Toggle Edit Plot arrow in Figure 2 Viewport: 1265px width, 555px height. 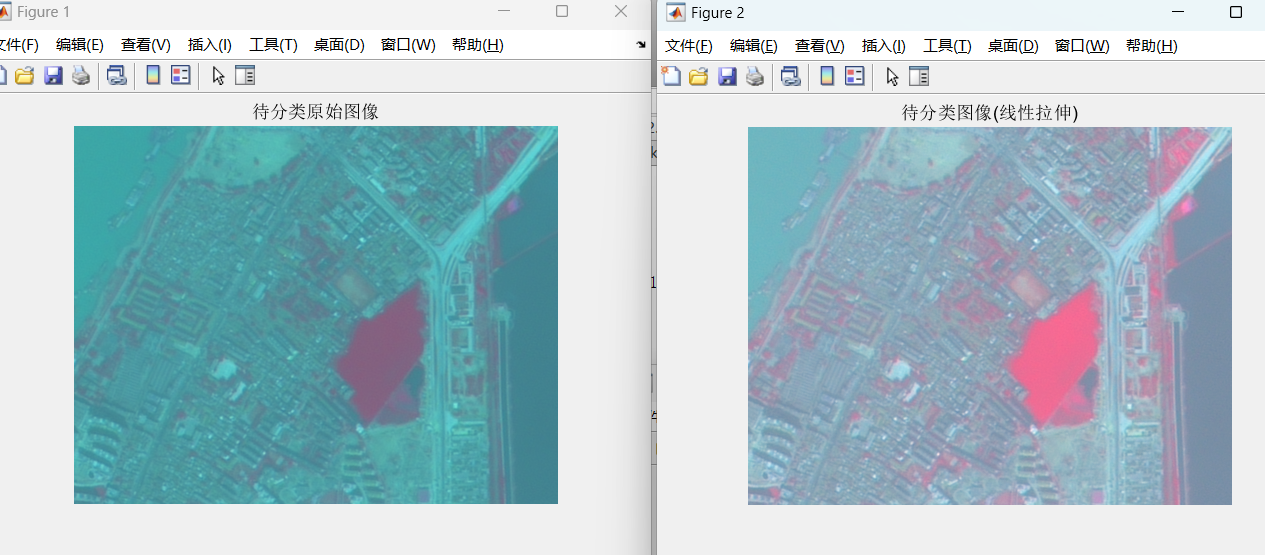click(x=893, y=76)
